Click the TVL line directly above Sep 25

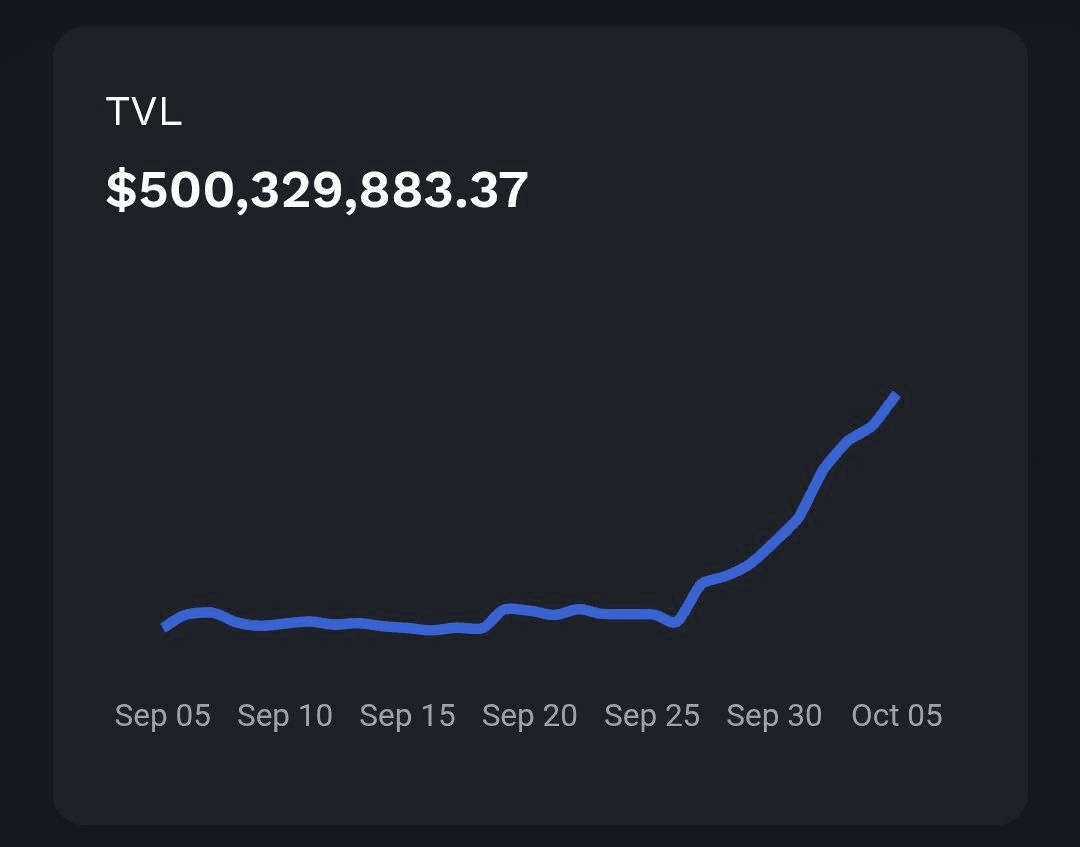point(652,613)
